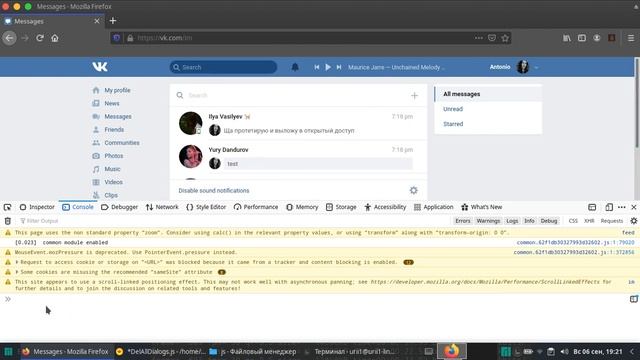Open the Memory tab
This screenshot has width=640, height=360.
click(x=302, y=207)
